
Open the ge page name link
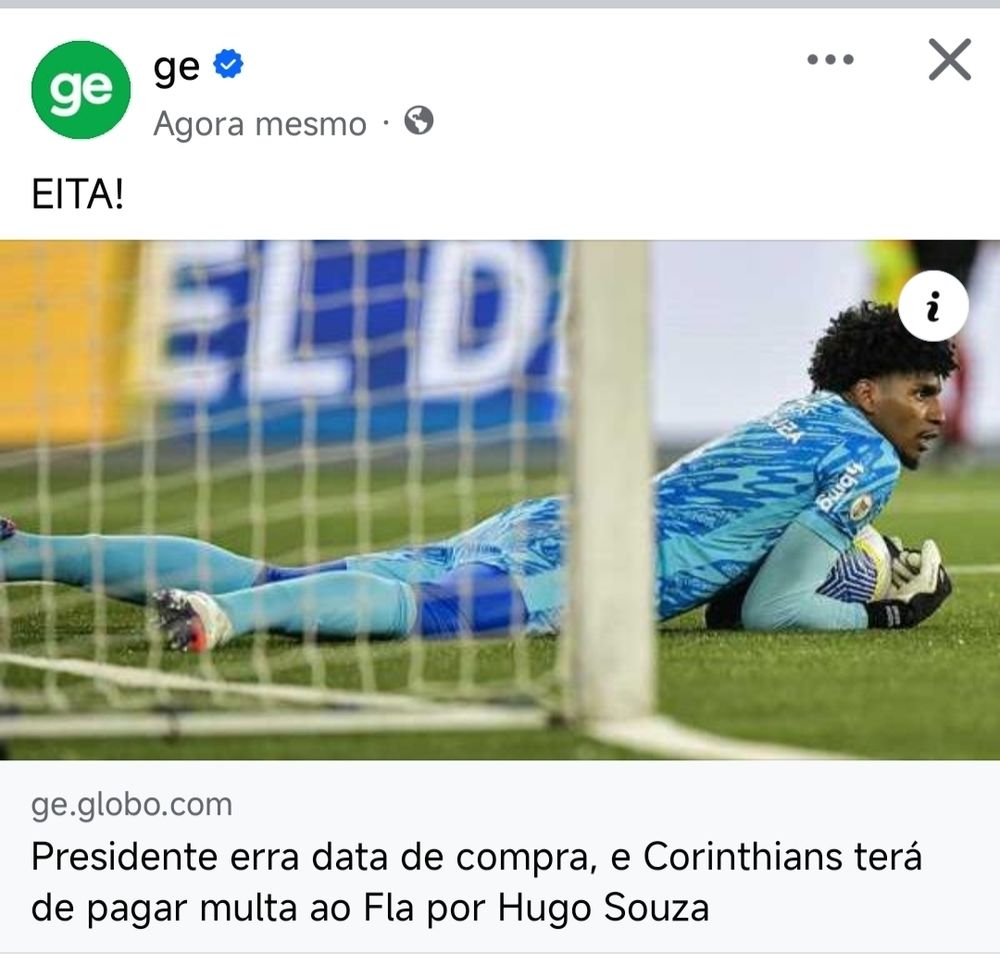[x=177, y=66]
